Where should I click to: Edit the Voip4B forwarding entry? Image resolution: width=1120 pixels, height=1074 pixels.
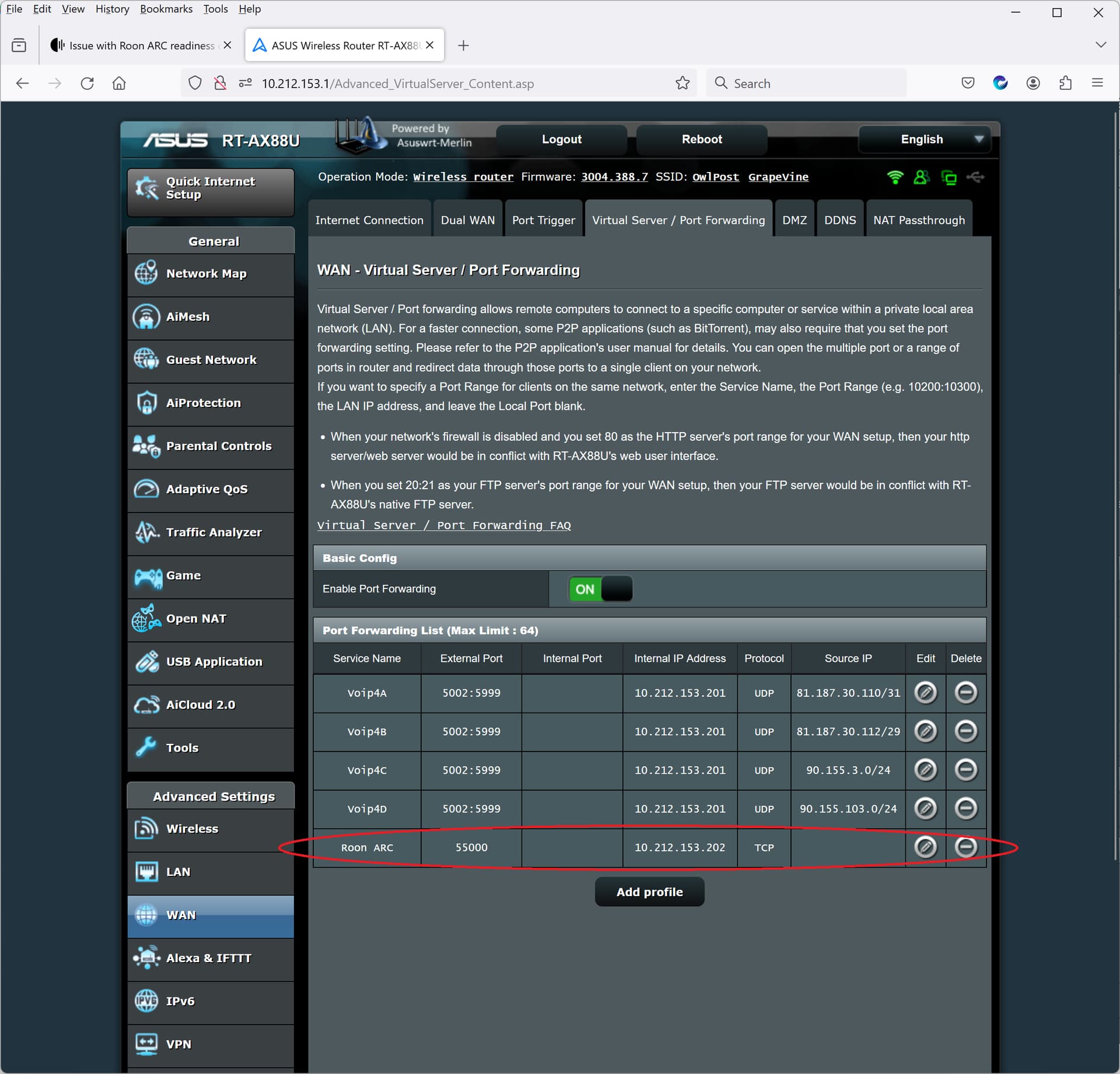pos(925,731)
